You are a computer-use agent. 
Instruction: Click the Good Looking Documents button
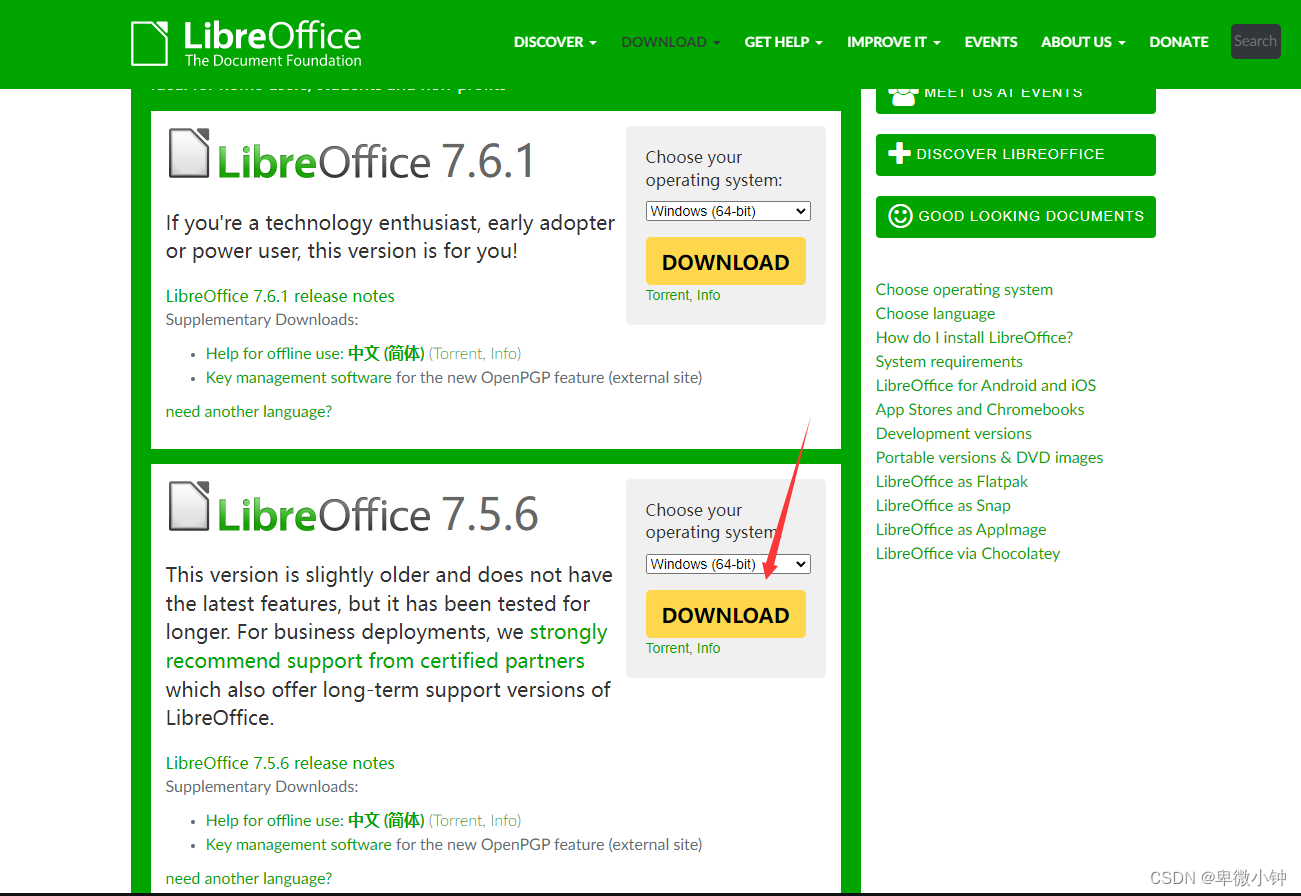(1016, 217)
